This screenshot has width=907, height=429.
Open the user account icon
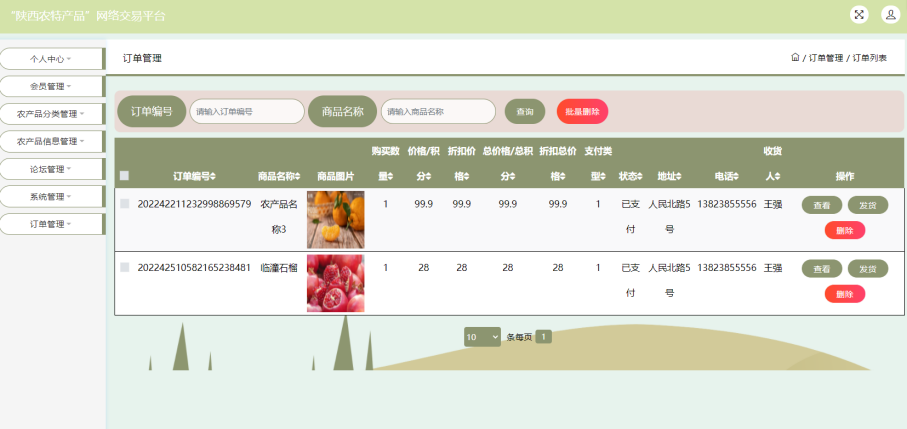(890, 14)
